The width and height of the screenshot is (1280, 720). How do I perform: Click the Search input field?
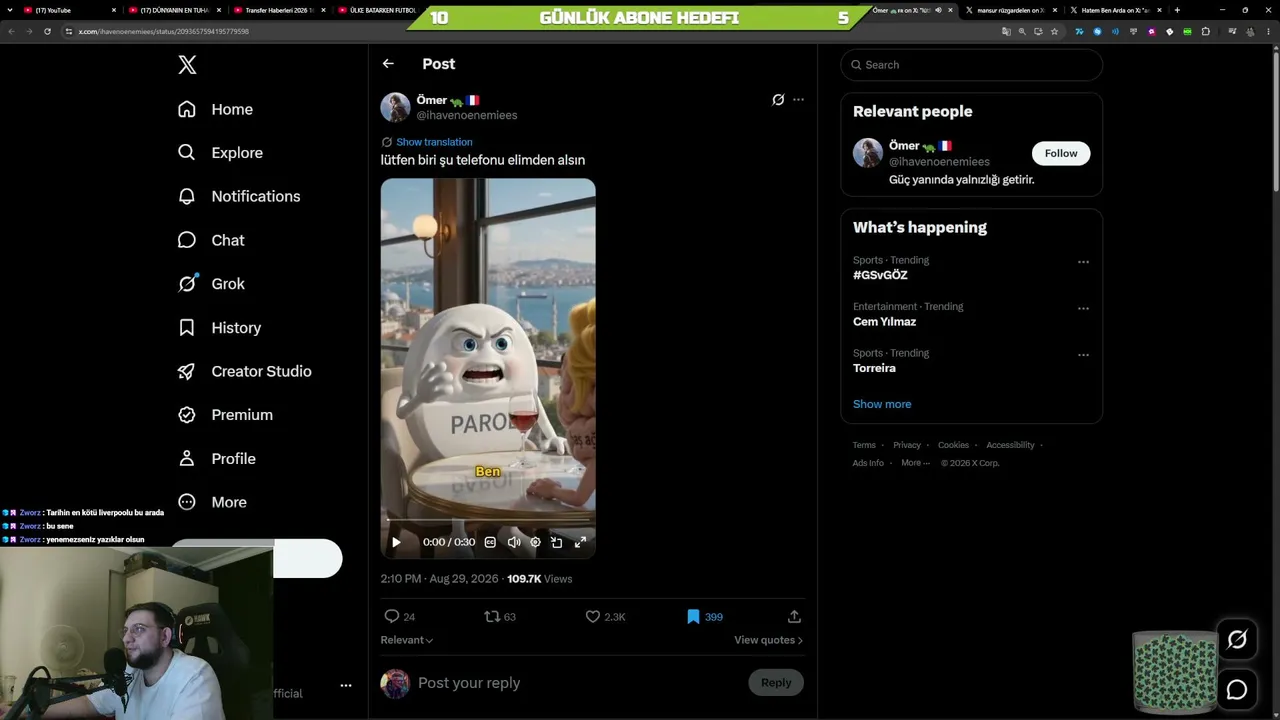point(971,65)
